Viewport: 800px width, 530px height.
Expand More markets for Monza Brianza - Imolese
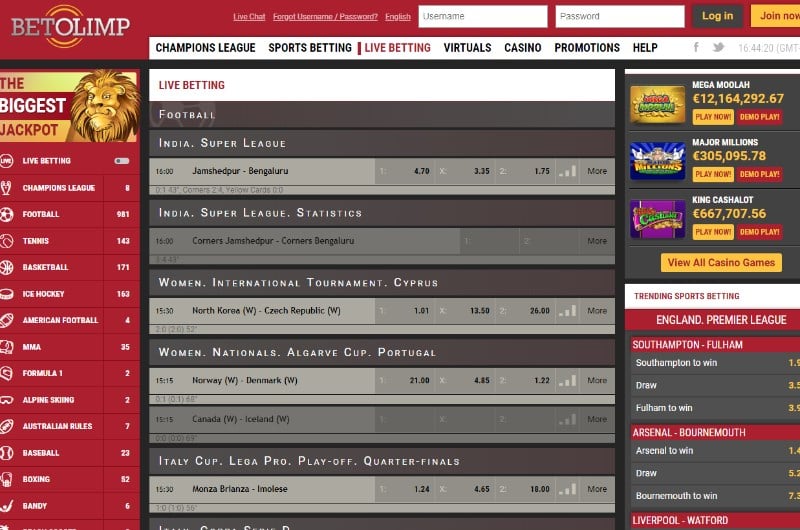(x=597, y=489)
